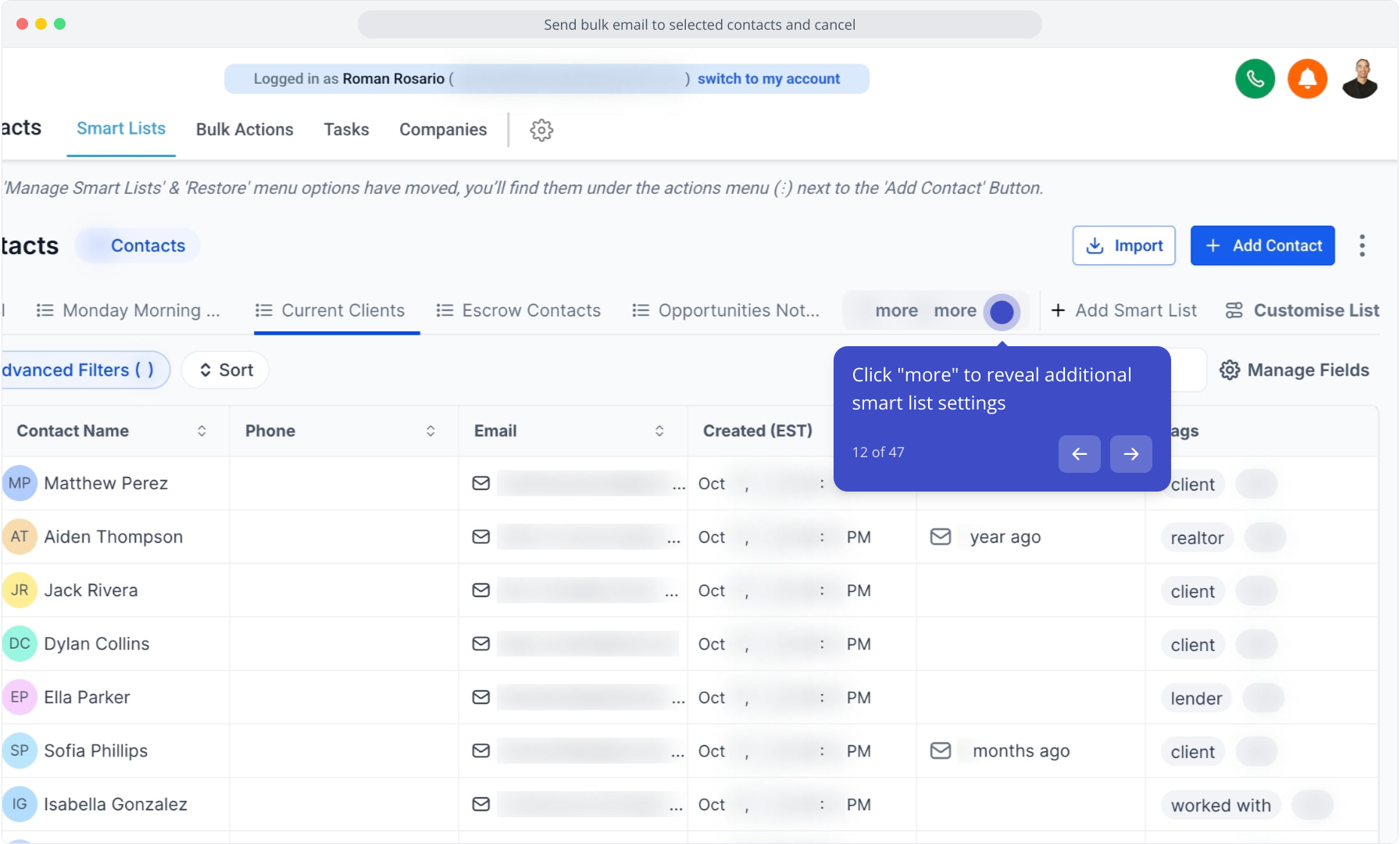This screenshot has height=844, width=1400.
Task: Click the email icon in Matthew Perez's row
Action: click(481, 484)
